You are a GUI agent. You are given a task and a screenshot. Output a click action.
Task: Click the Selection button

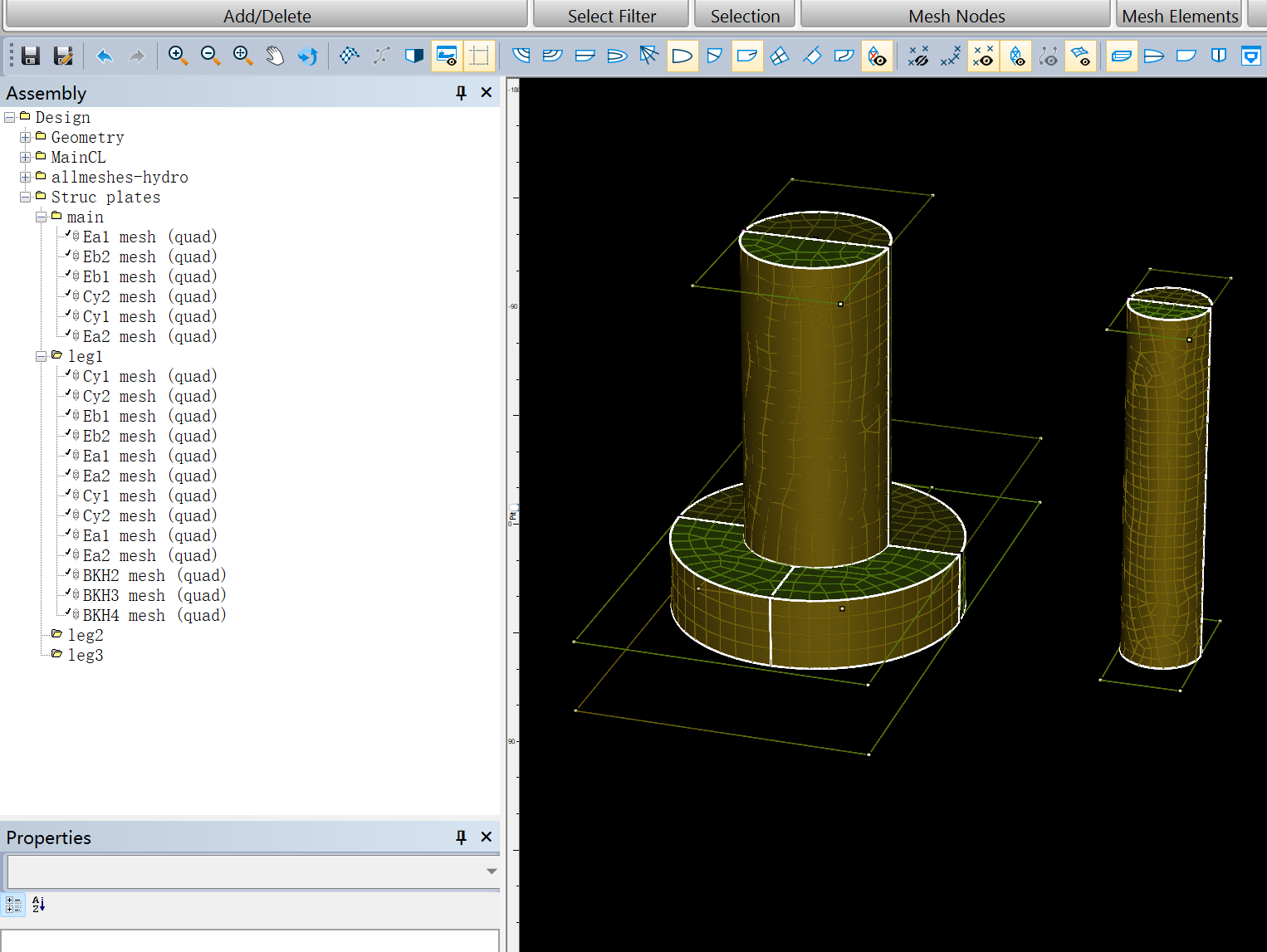745,16
